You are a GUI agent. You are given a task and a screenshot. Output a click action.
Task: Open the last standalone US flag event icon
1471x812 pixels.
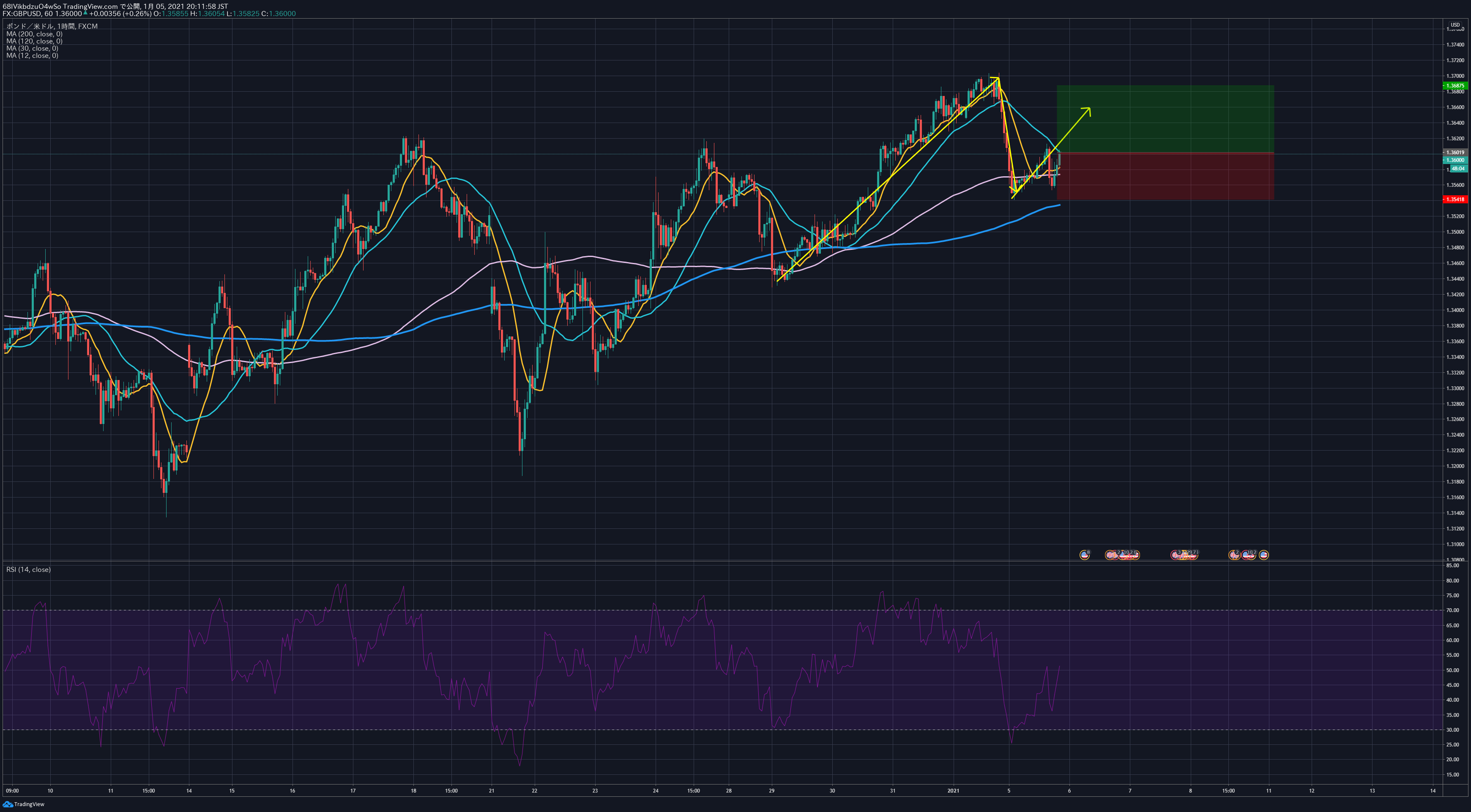[1264, 555]
